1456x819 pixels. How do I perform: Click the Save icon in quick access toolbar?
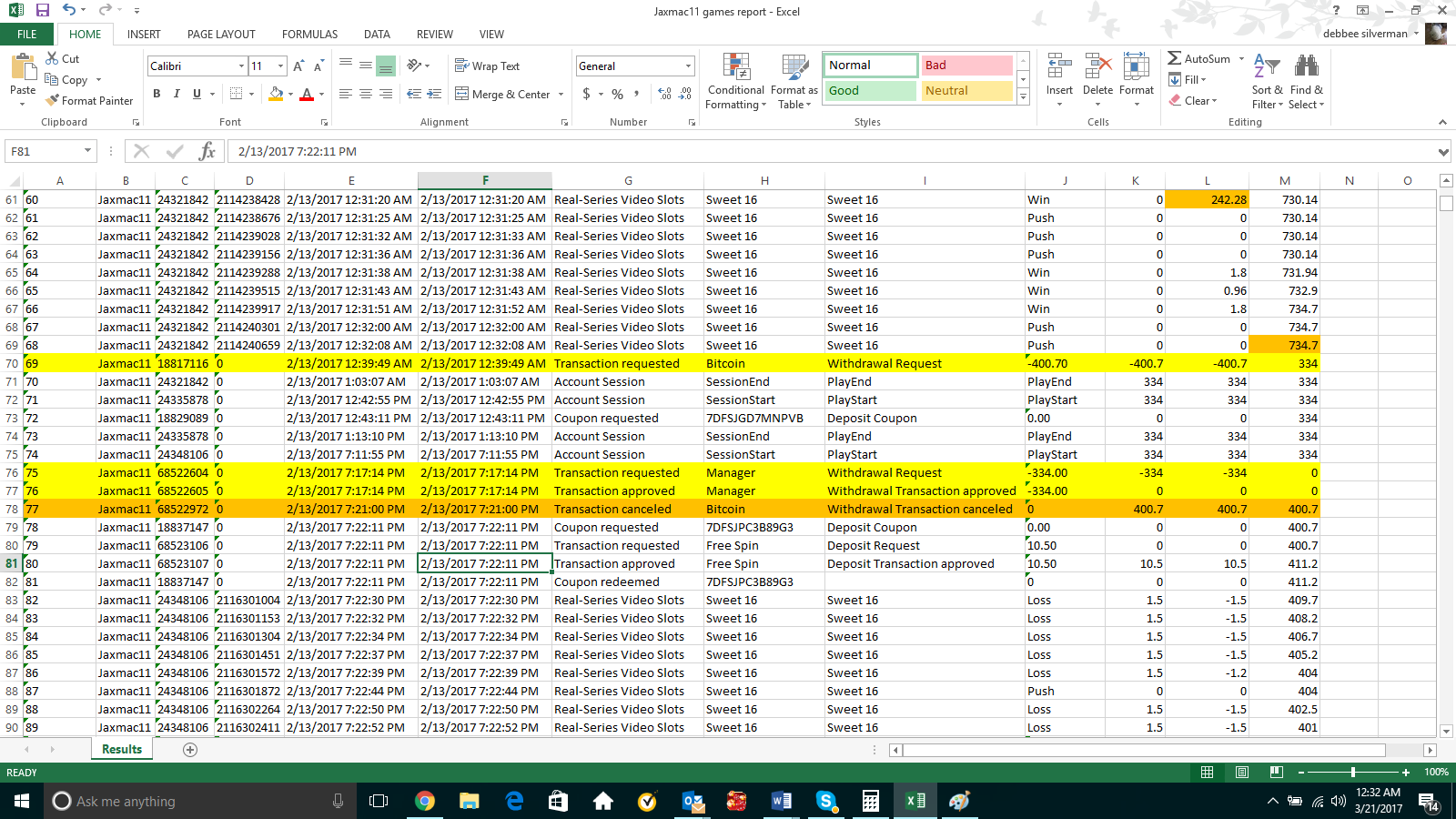(x=42, y=11)
